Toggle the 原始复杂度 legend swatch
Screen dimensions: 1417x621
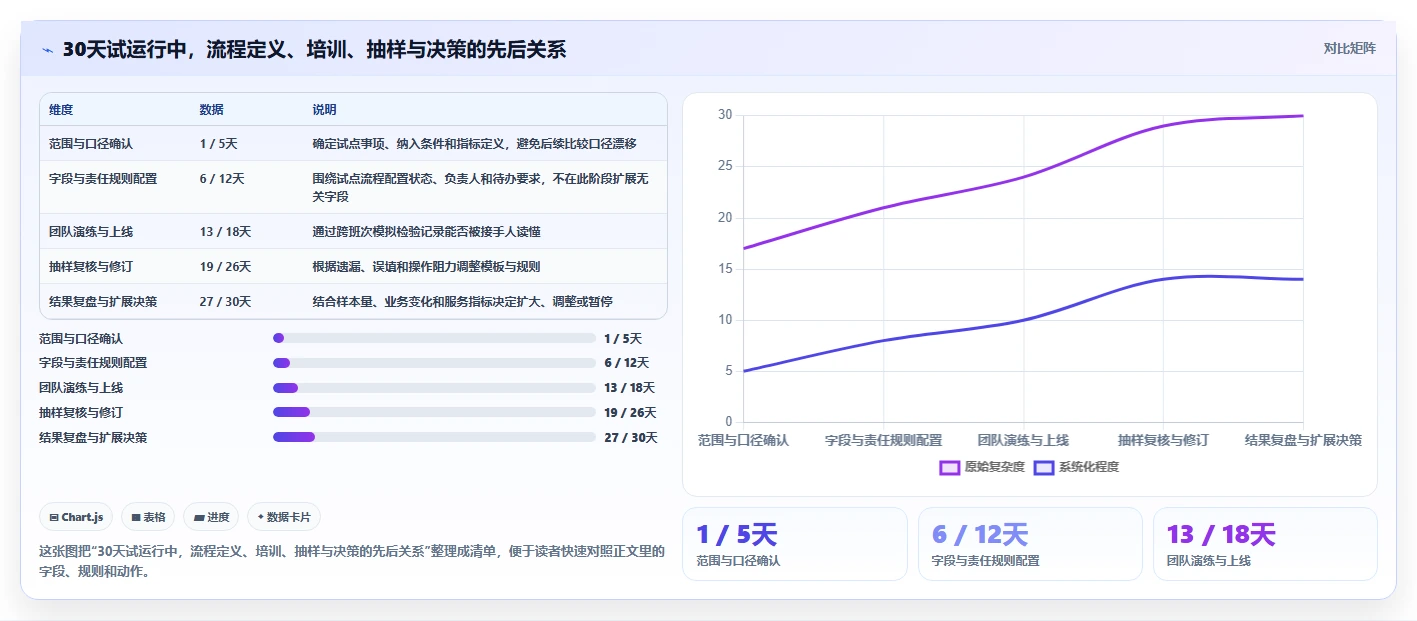[949, 467]
